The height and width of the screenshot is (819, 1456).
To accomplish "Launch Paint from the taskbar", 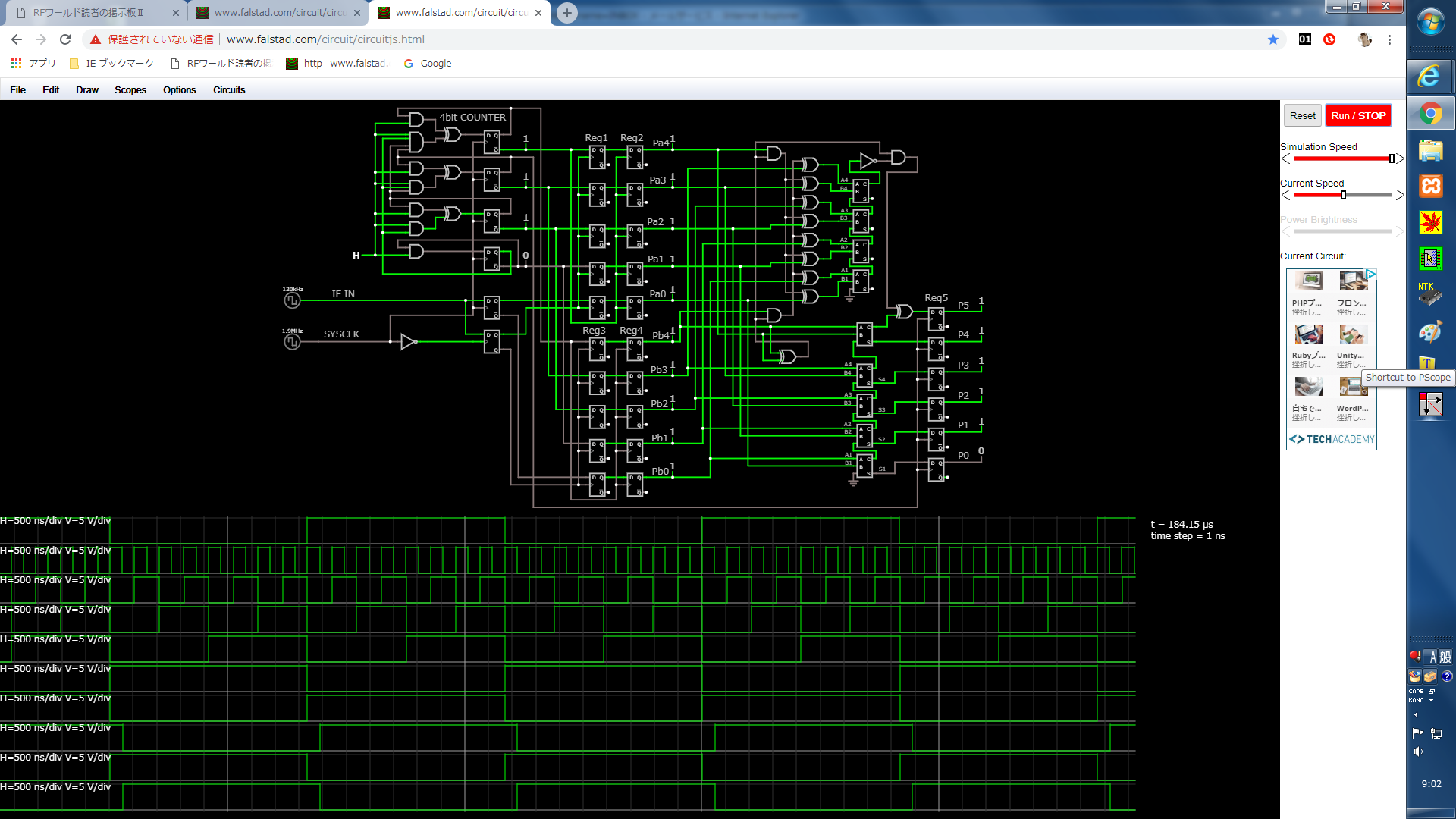I will [1430, 332].
